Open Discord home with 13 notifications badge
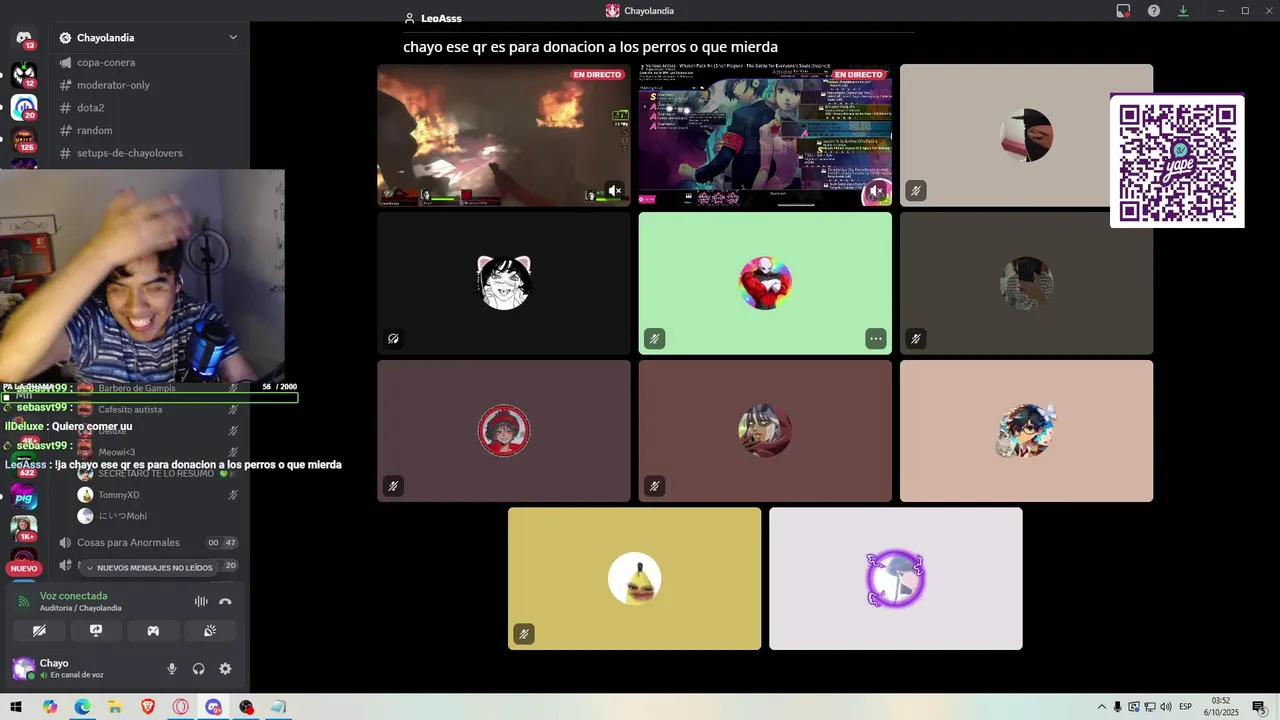Viewport: 1280px width, 720px height. point(24,40)
